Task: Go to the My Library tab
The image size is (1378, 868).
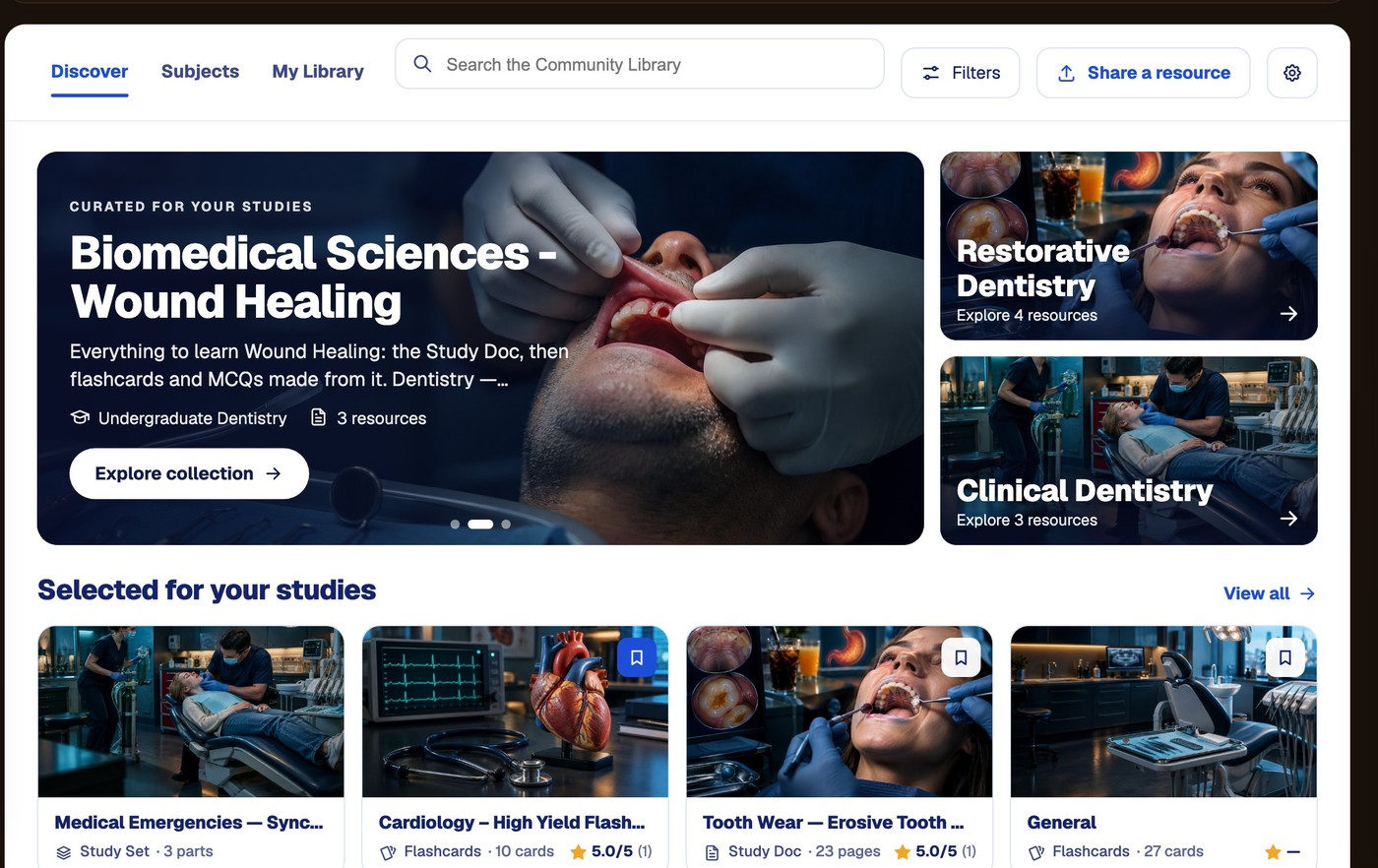Action: [318, 71]
